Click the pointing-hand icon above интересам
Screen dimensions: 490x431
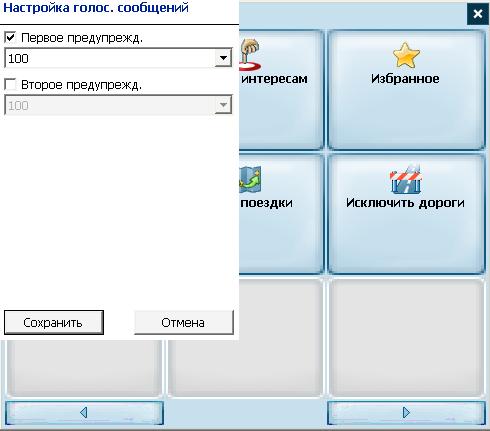tap(250, 54)
